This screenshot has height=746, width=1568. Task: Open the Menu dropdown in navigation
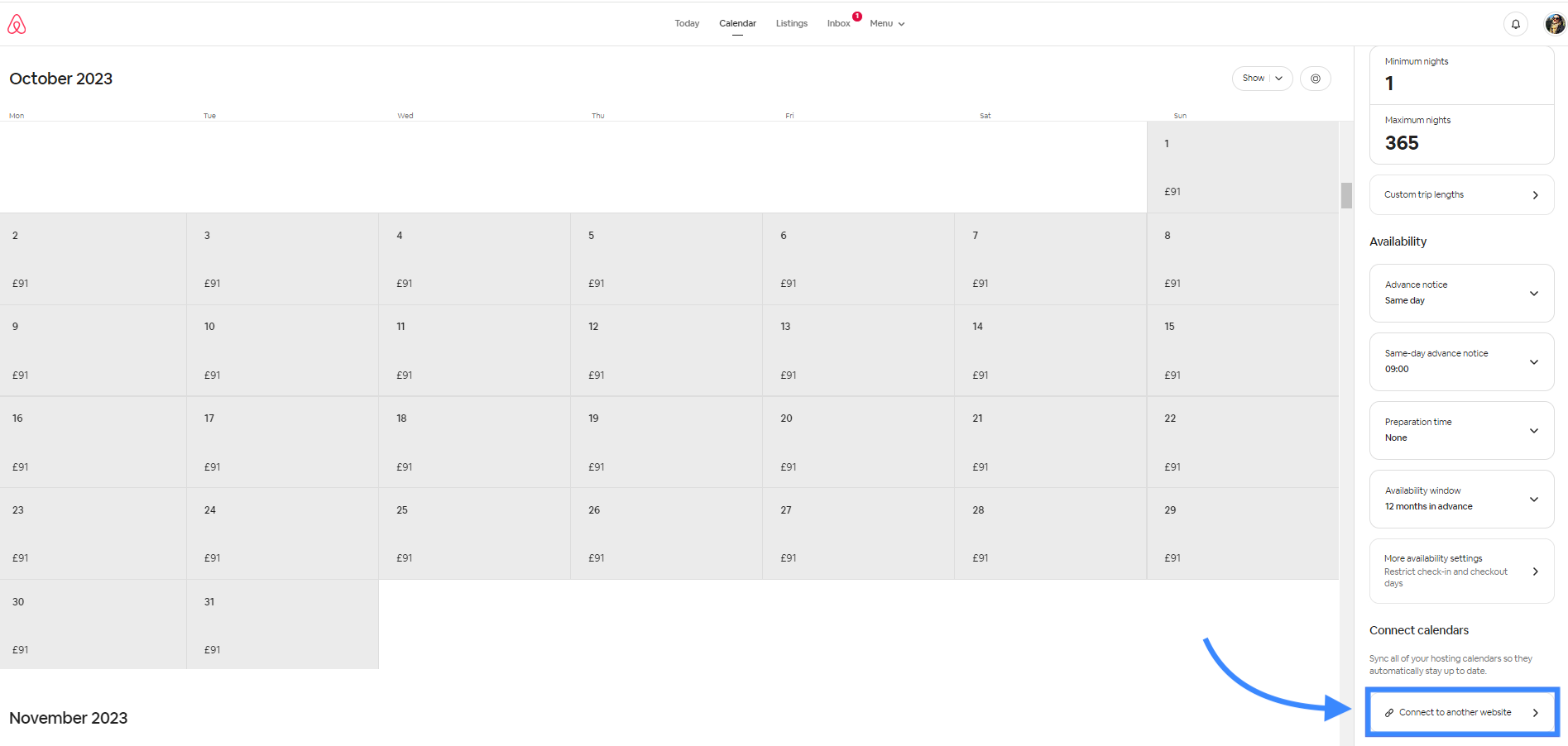(x=886, y=23)
